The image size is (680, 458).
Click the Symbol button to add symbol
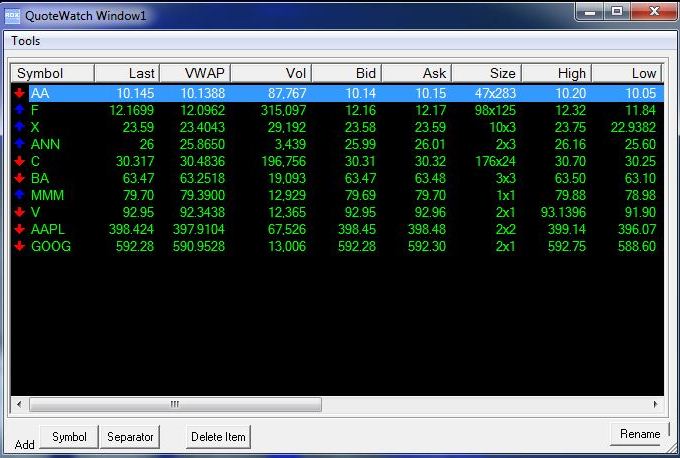point(69,437)
